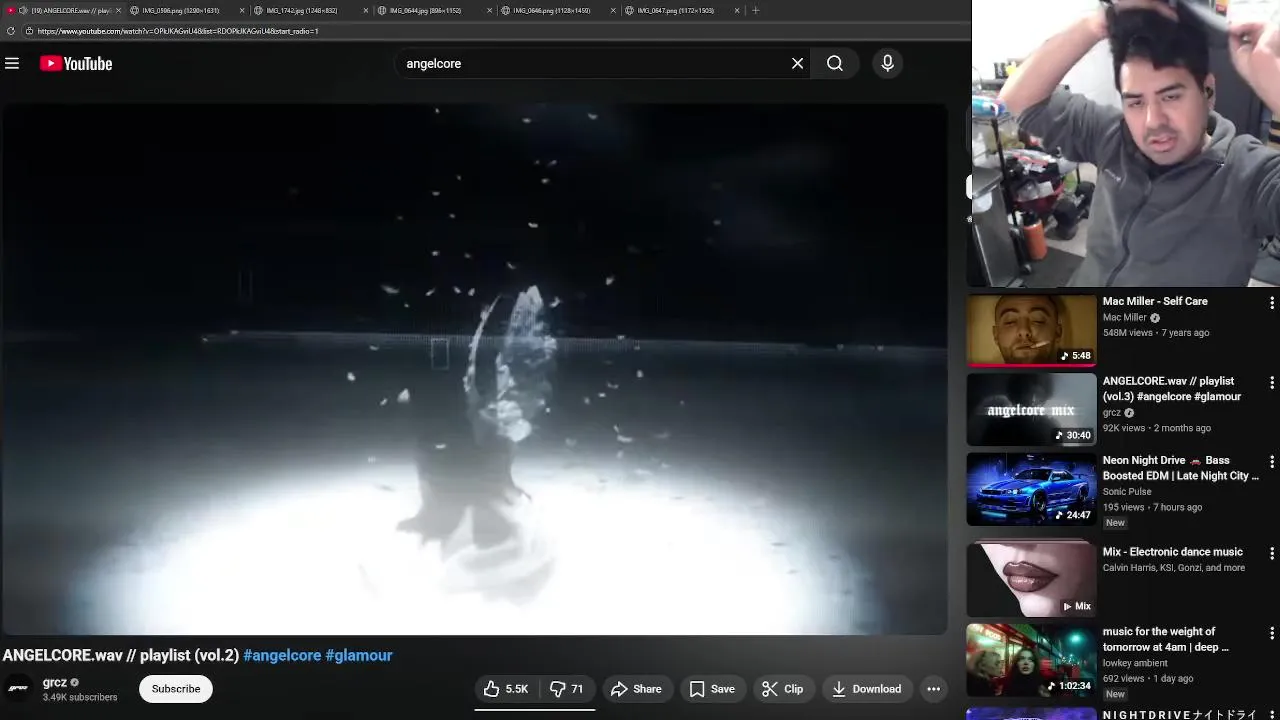Open the more actions ellipsis menu

933,689
